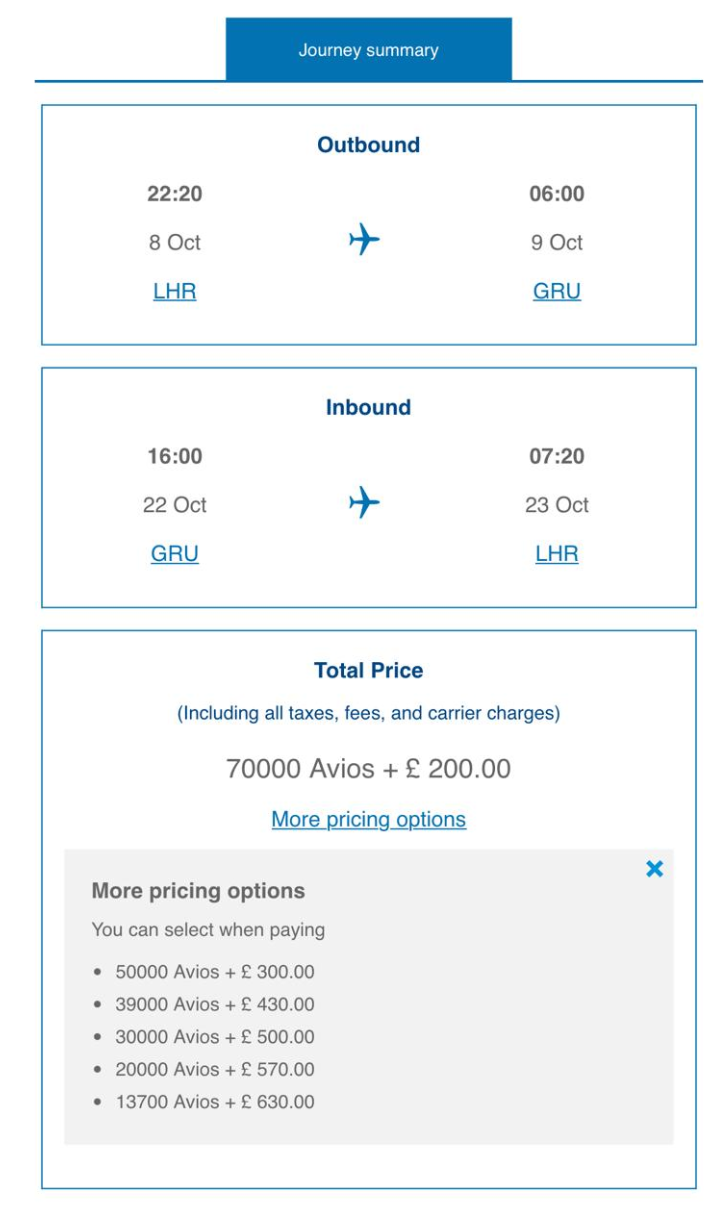The width and height of the screenshot is (724, 1218).
Task: Choose the 39000 Avios + £430.00 option
Action: click(x=214, y=1004)
